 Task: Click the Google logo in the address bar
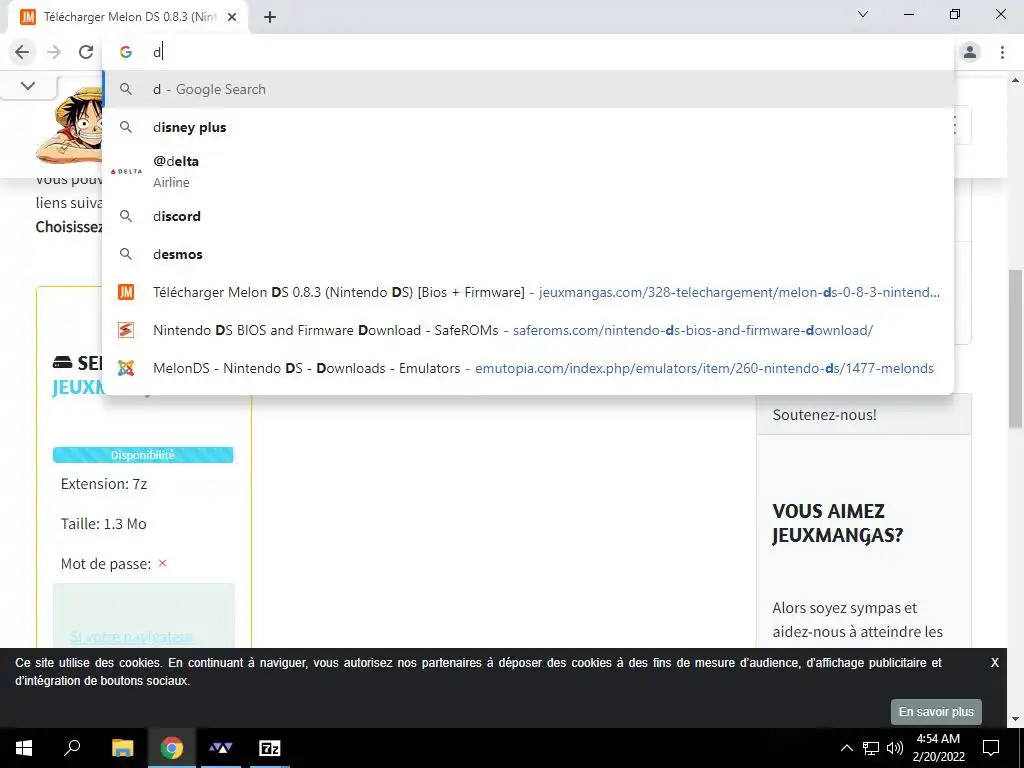pos(126,52)
